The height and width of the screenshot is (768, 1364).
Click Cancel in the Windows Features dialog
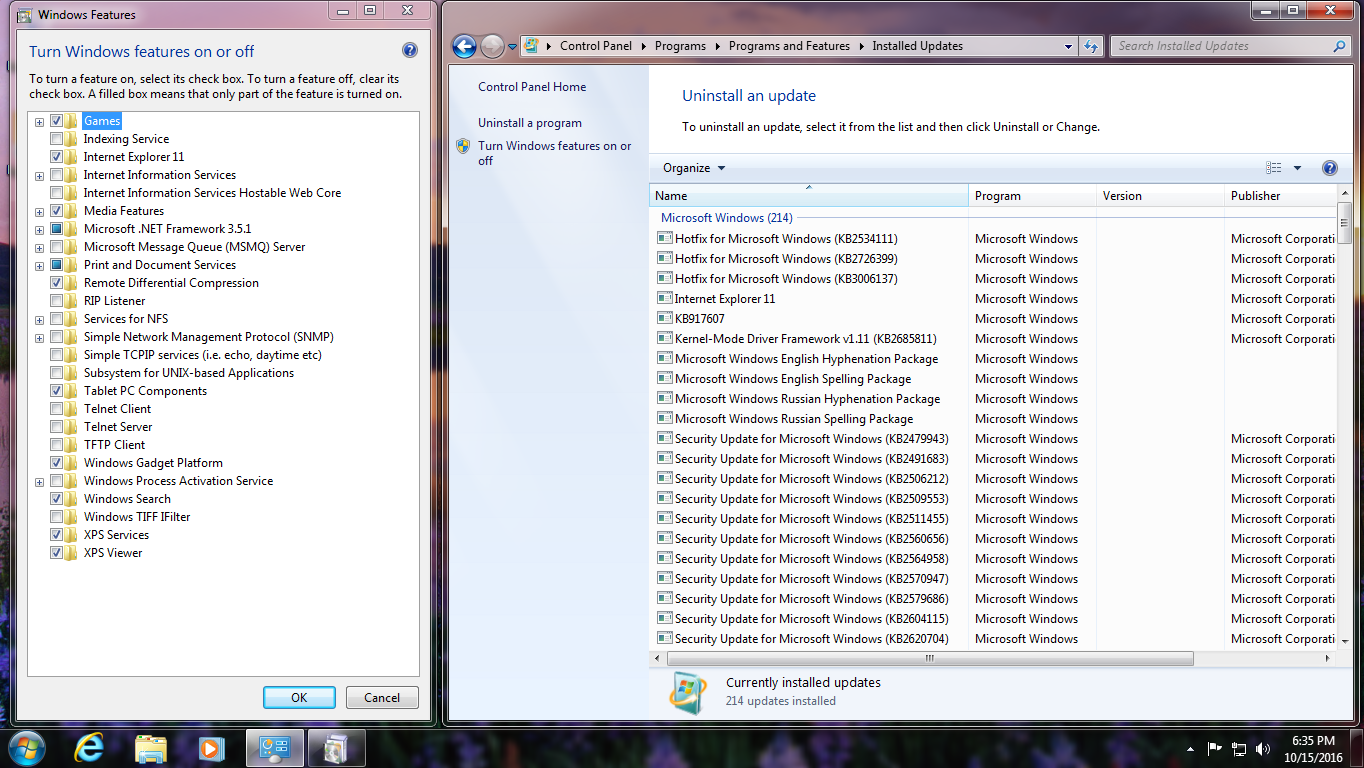[x=382, y=698]
